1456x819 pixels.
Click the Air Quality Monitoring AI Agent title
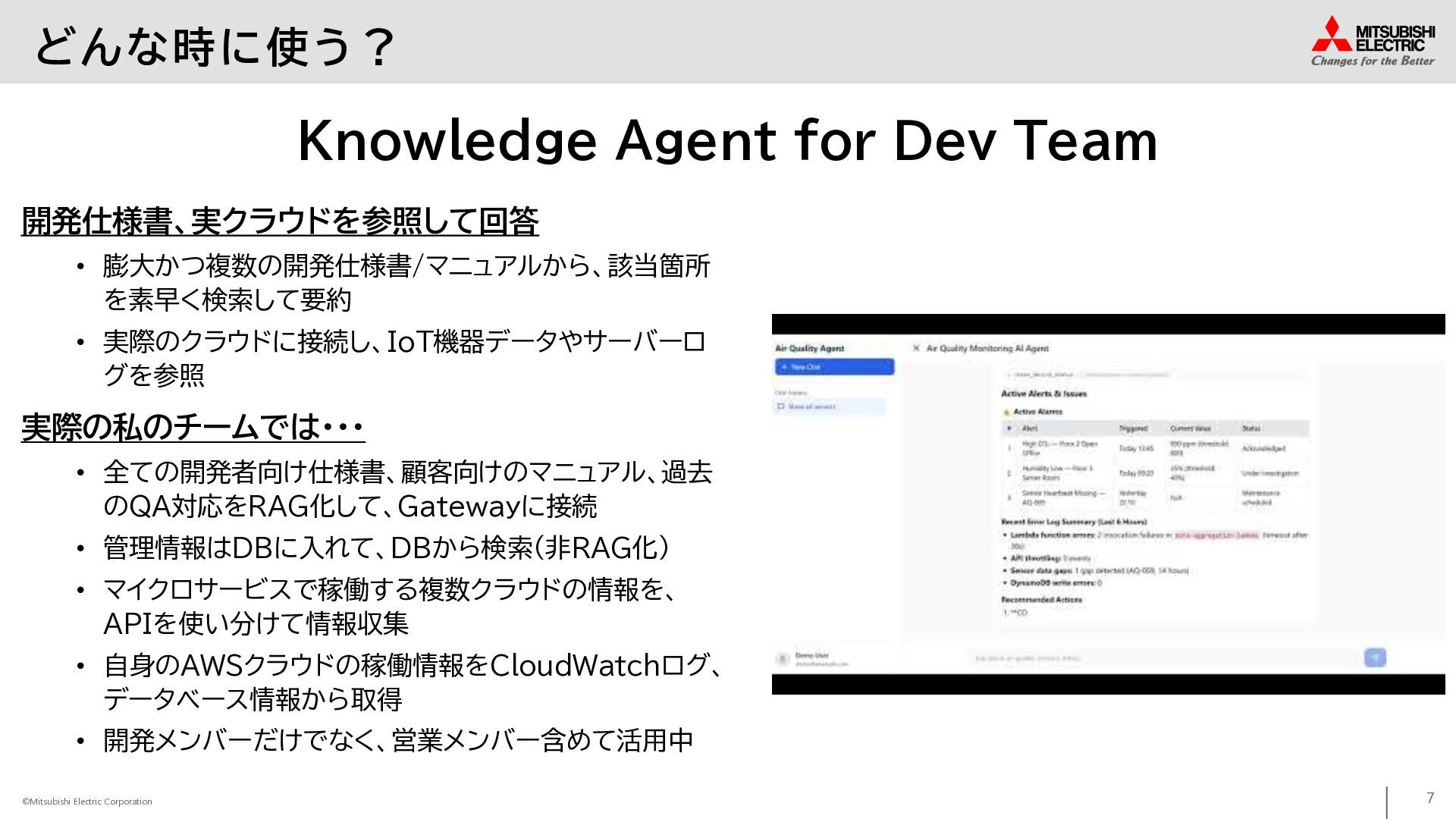click(x=987, y=348)
